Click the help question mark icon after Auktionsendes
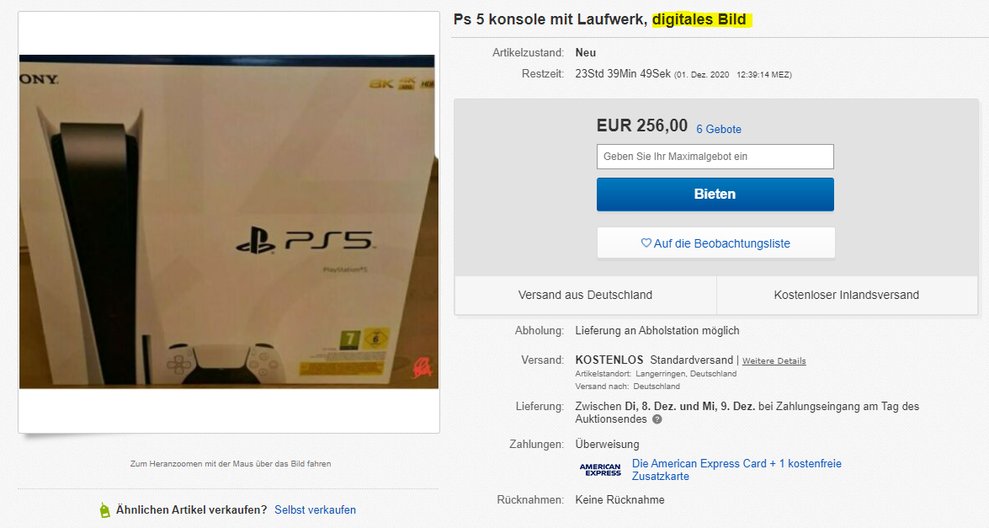 pos(657,419)
